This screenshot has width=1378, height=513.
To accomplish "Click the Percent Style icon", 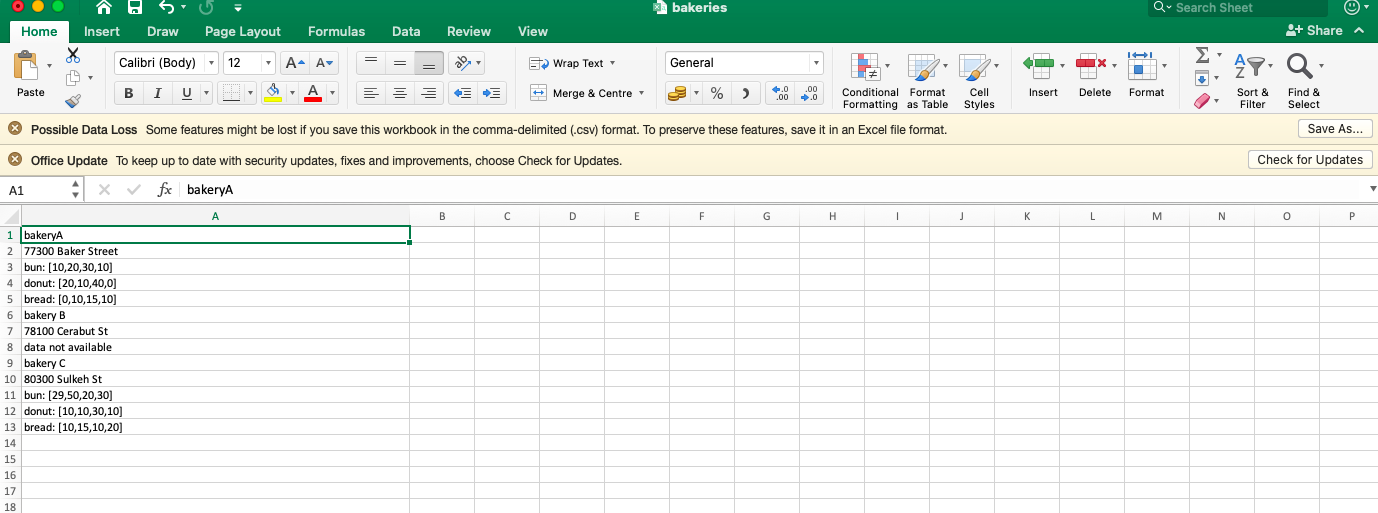I will 717,93.
